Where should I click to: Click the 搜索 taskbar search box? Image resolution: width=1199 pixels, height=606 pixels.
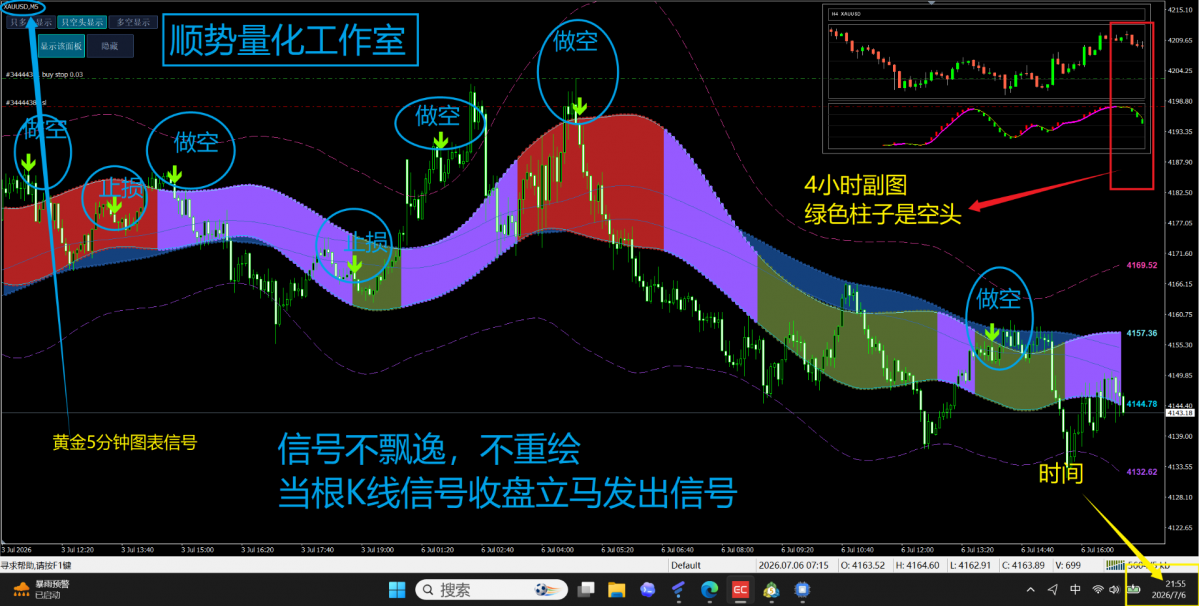click(x=491, y=589)
